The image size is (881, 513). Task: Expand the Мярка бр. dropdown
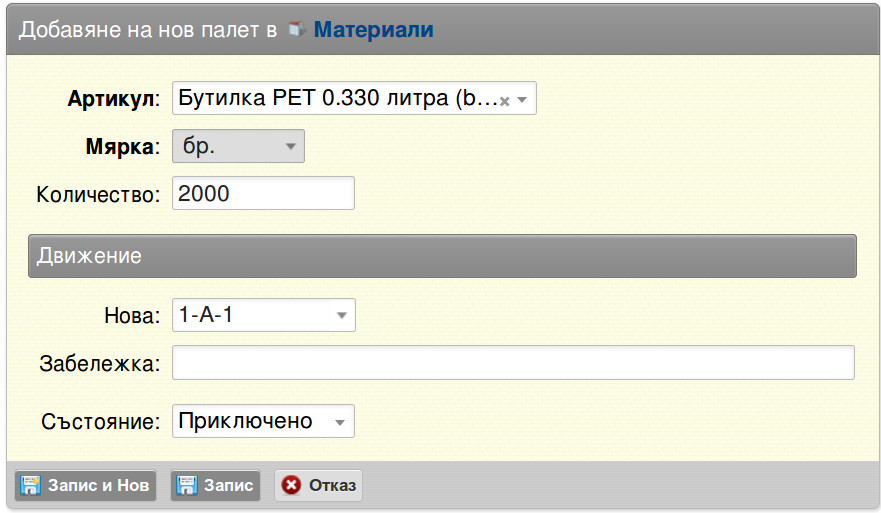click(238, 146)
